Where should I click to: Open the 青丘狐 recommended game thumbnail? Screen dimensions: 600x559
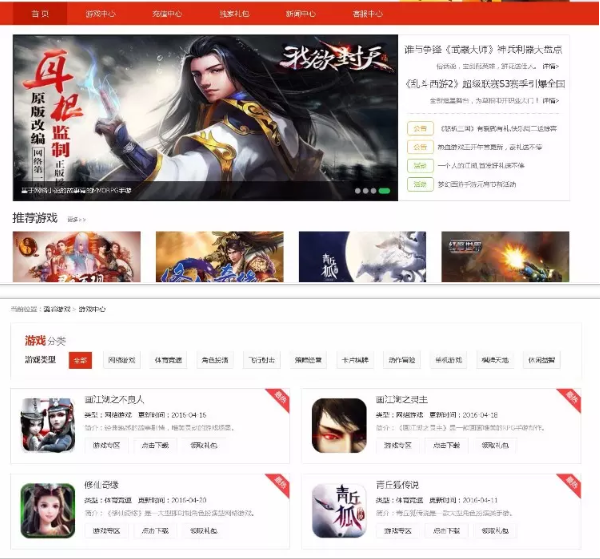[362, 257]
